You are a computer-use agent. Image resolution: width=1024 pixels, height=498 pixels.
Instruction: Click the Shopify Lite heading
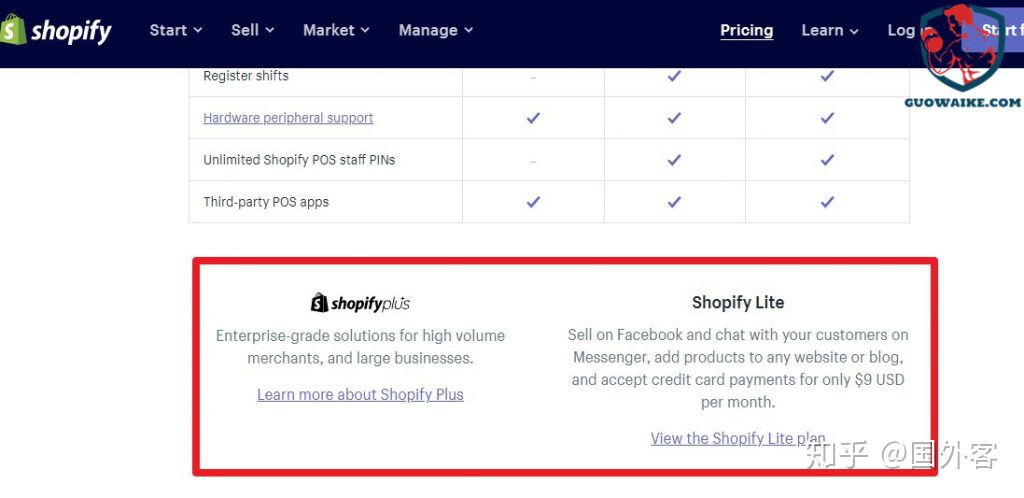[x=738, y=302]
